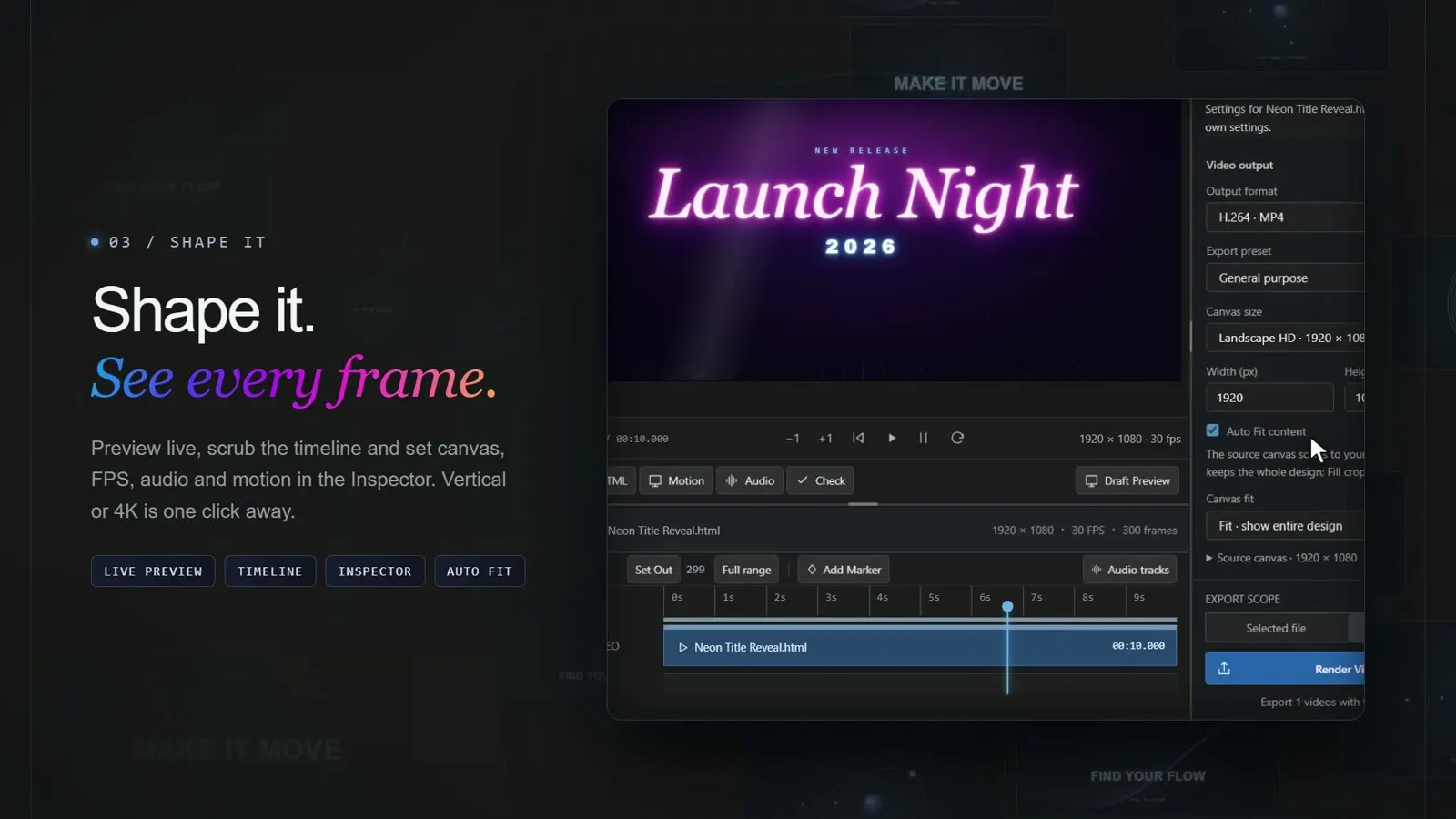Open Canvas fit dropdown
Viewport: 1456px width, 819px height.
pos(1285,526)
